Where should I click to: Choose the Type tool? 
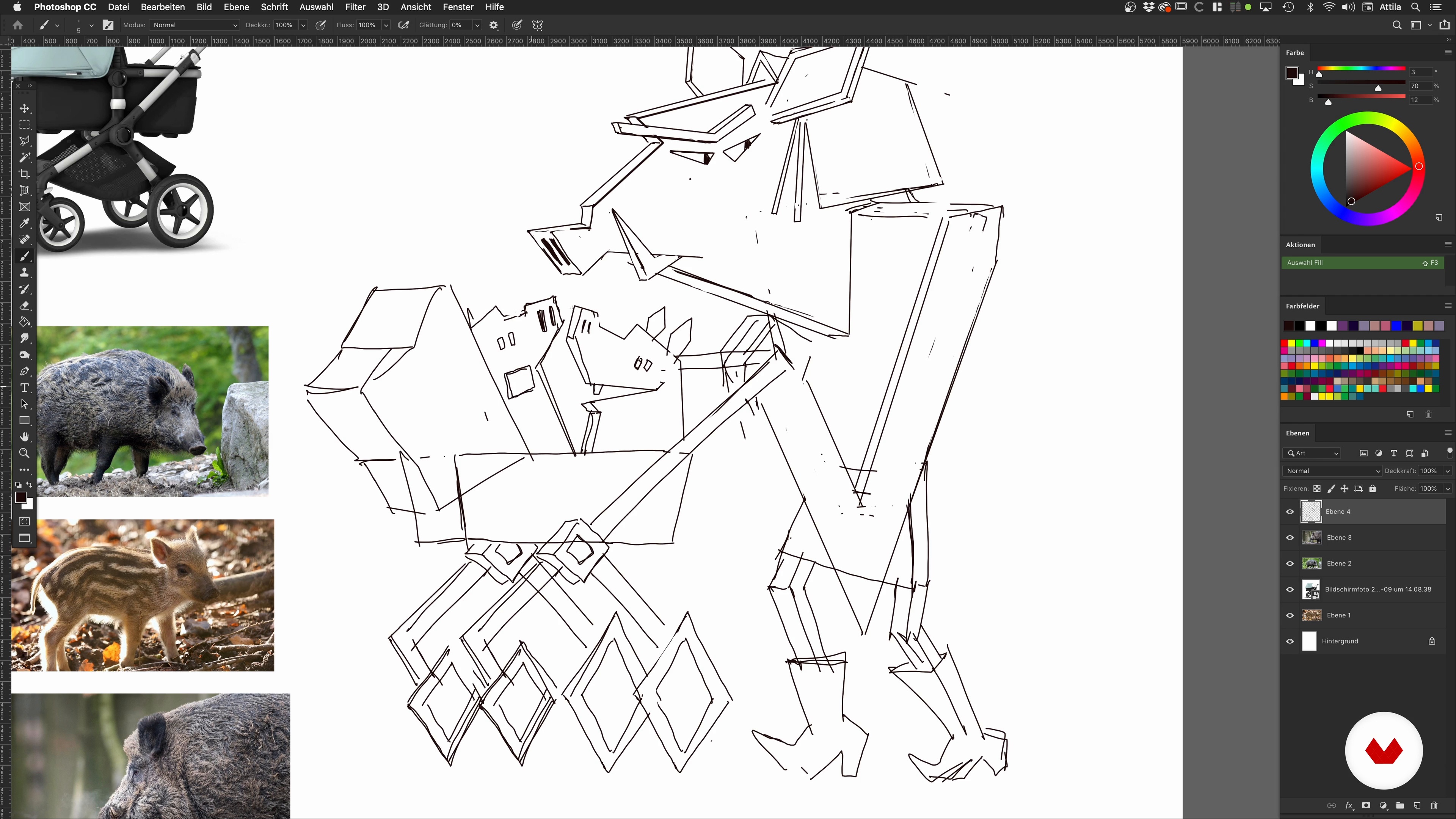point(24,388)
